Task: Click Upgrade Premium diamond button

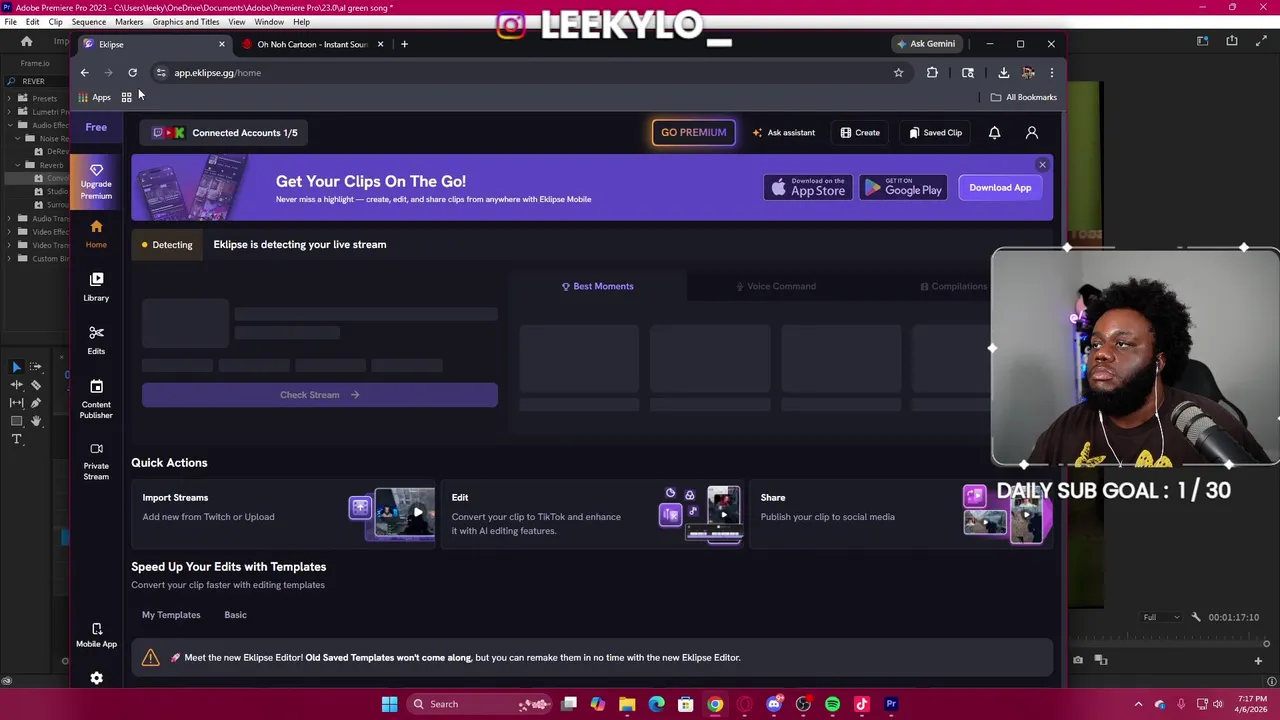Action: 96,182
